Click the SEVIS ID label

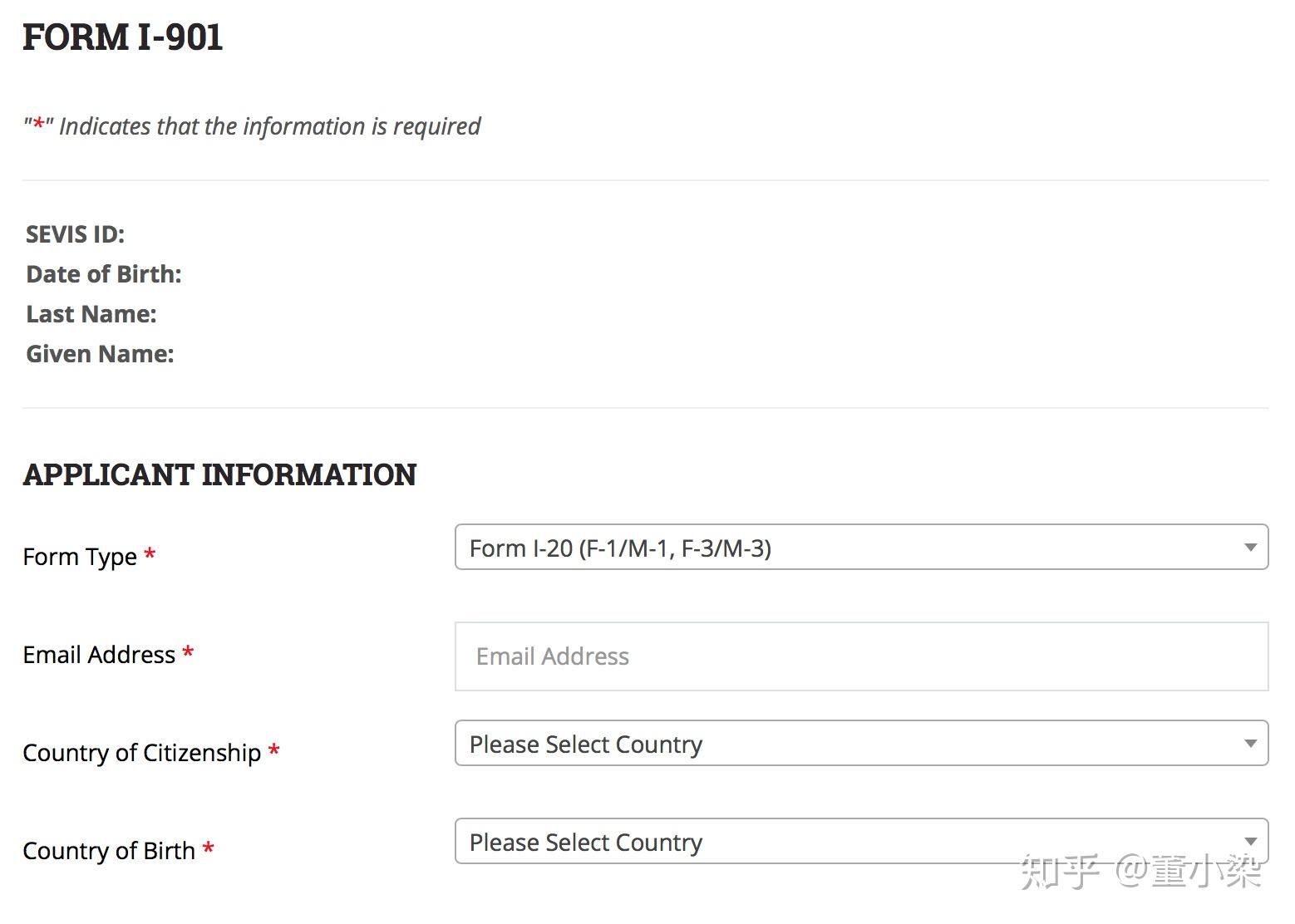(x=75, y=234)
